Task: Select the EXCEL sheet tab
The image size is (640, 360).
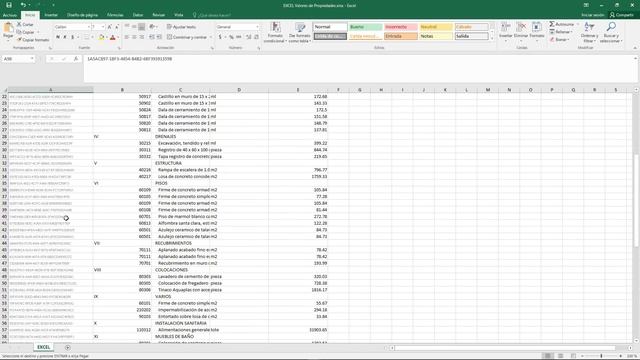Action: tap(44, 347)
